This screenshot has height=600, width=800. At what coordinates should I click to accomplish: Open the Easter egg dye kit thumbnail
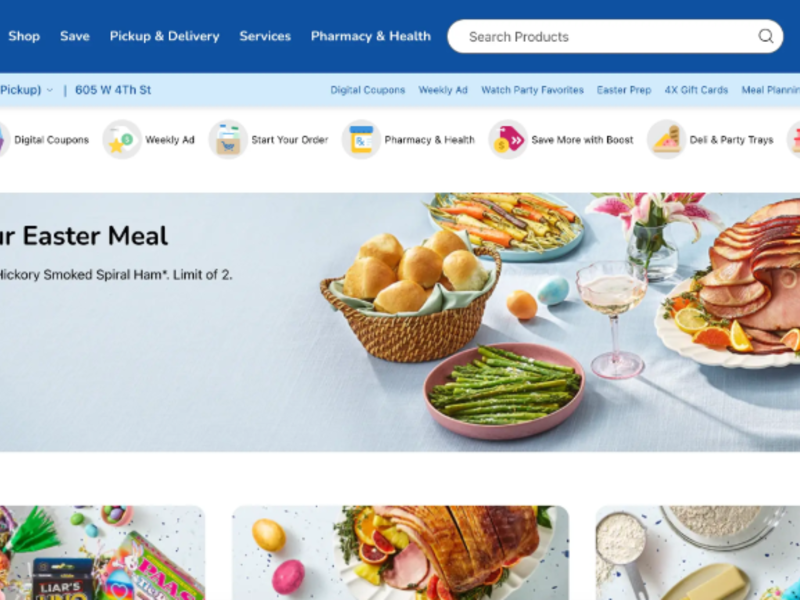(x=102, y=553)
